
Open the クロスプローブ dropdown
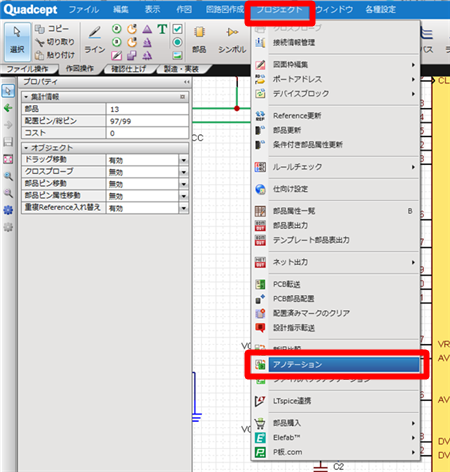coord(184,172)
